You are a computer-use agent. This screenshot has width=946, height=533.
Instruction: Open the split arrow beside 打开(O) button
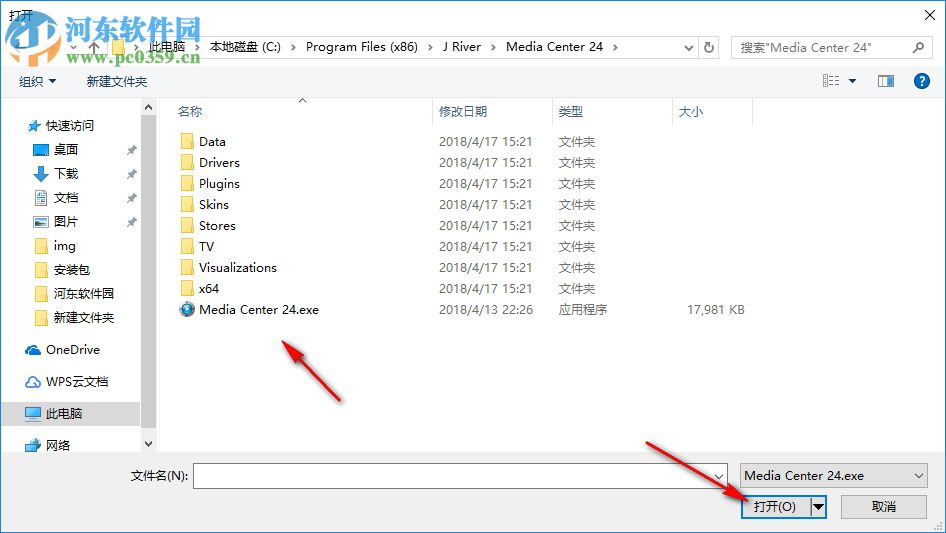click(818, 506)
